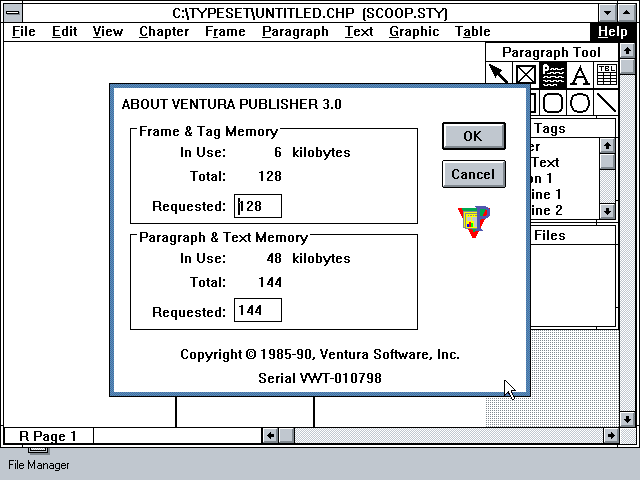
Task: Click the Tags panel header
Action: tap(573, 129)
